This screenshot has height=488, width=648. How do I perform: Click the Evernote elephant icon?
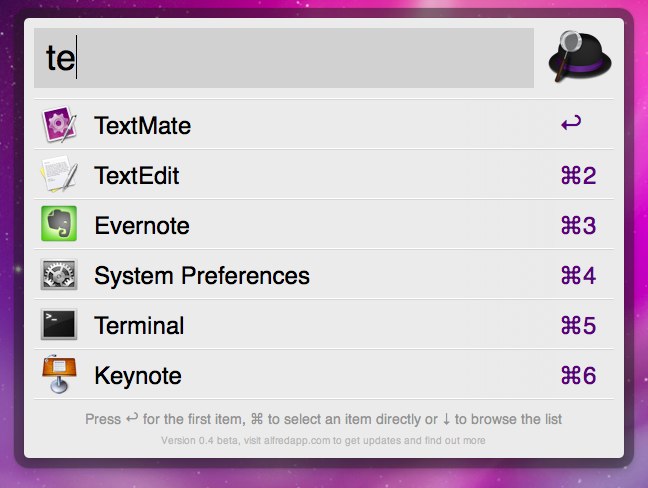click(x=59, y=225)
